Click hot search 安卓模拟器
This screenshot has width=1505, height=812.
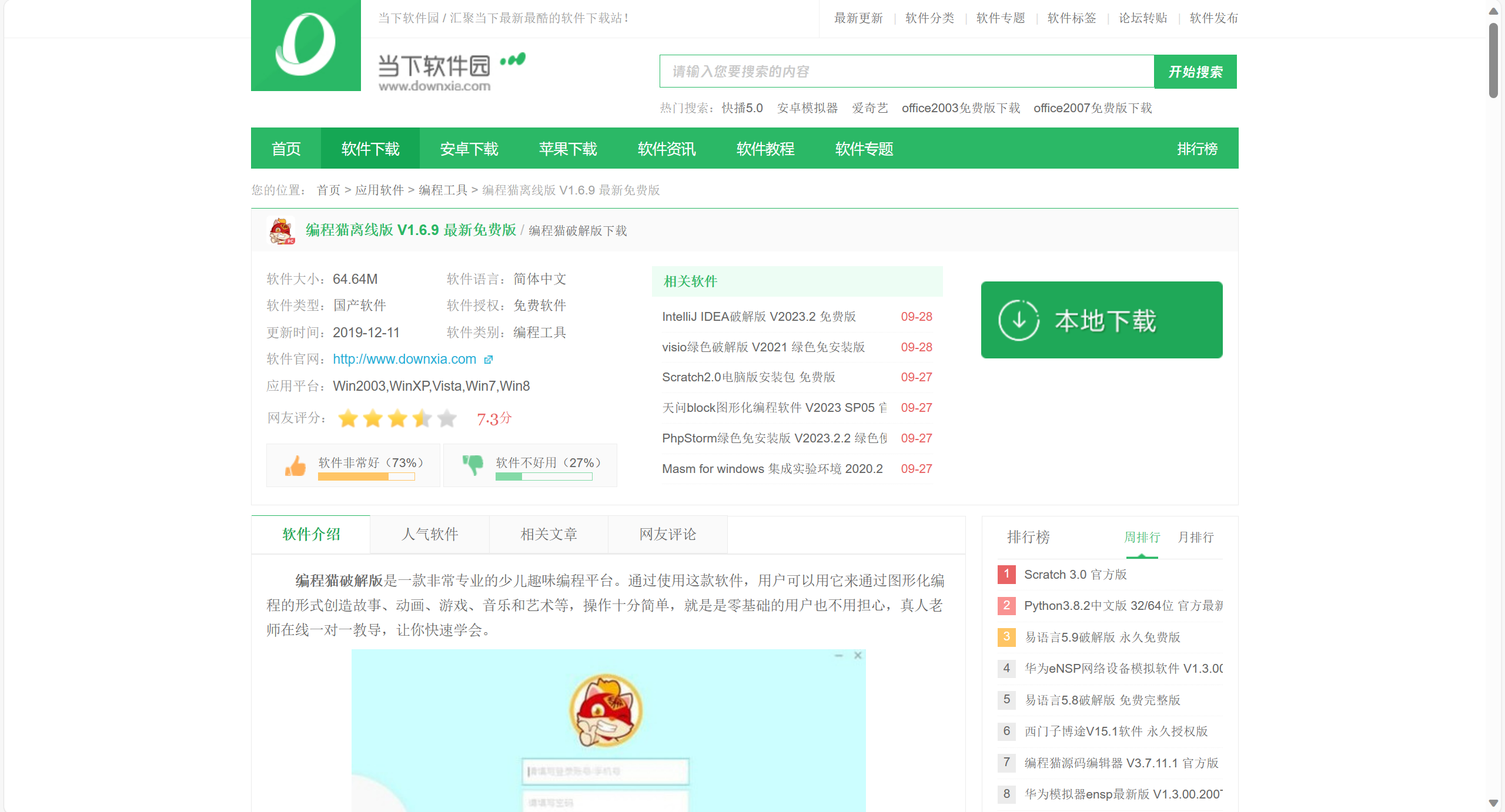(x=807, y=108)
